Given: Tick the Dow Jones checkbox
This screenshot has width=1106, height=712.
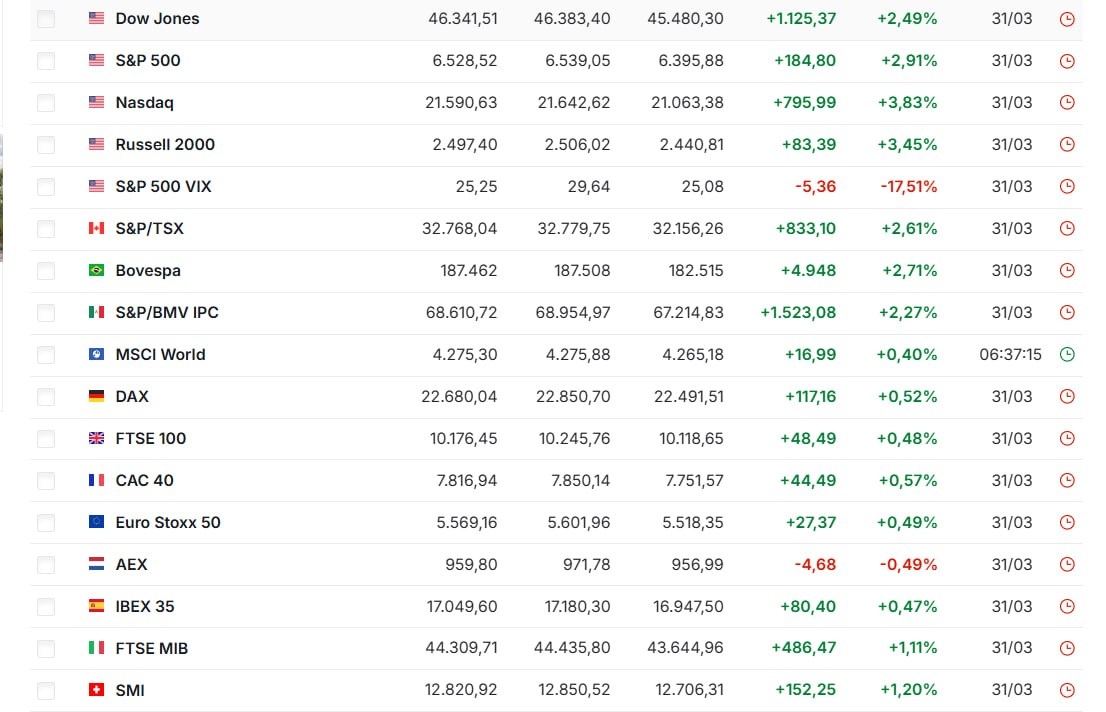Looking at the screenshot, I should tap(46, 19).
